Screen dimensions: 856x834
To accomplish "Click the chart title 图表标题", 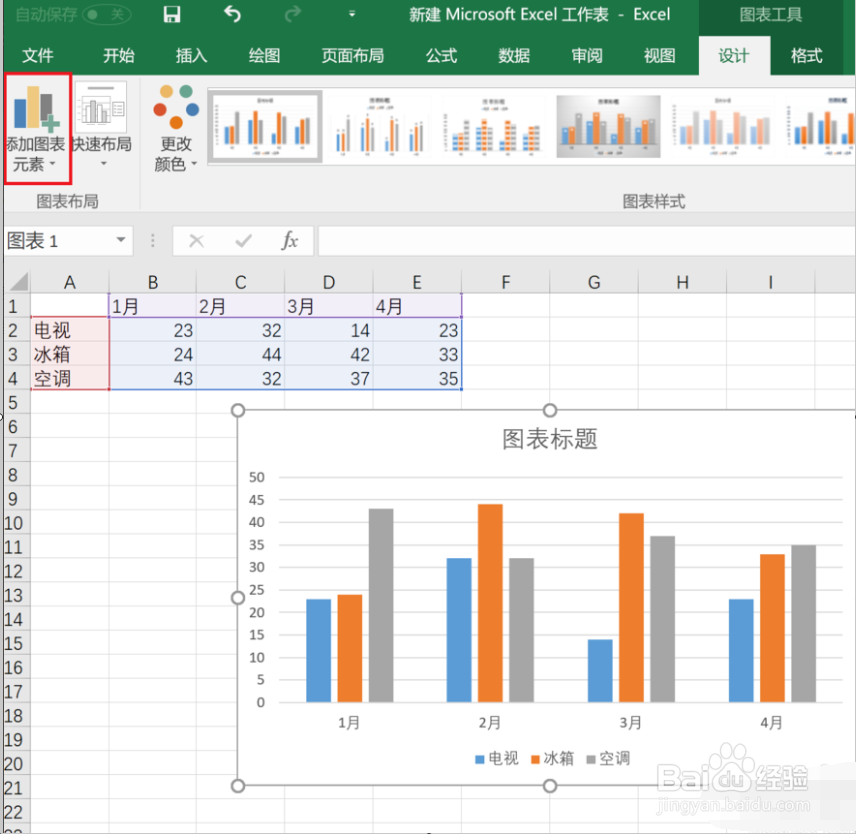I will [x=550, y=439].
